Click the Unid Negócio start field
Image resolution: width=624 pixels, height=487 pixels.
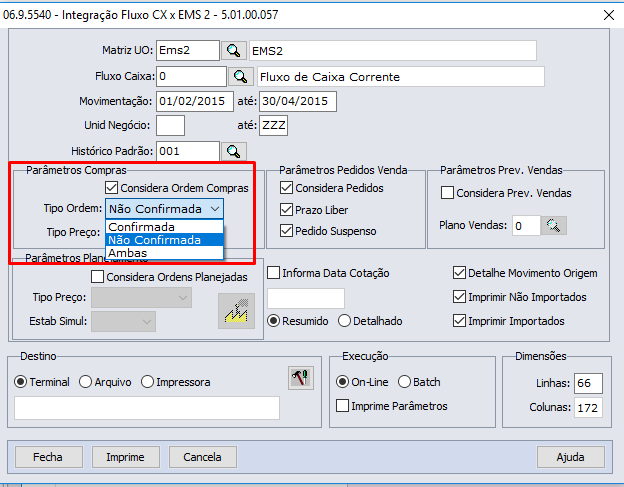tap(170, 125)
